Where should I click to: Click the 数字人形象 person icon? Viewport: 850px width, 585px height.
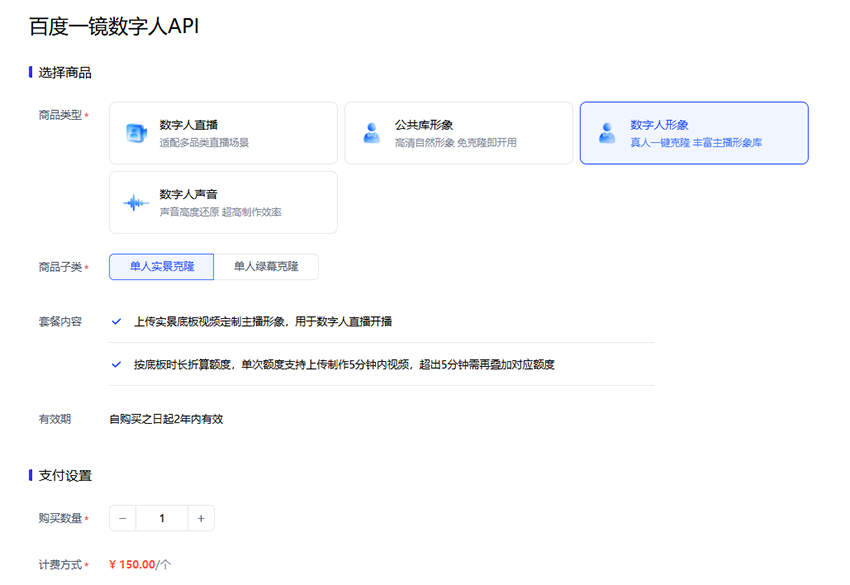point(607,133)
